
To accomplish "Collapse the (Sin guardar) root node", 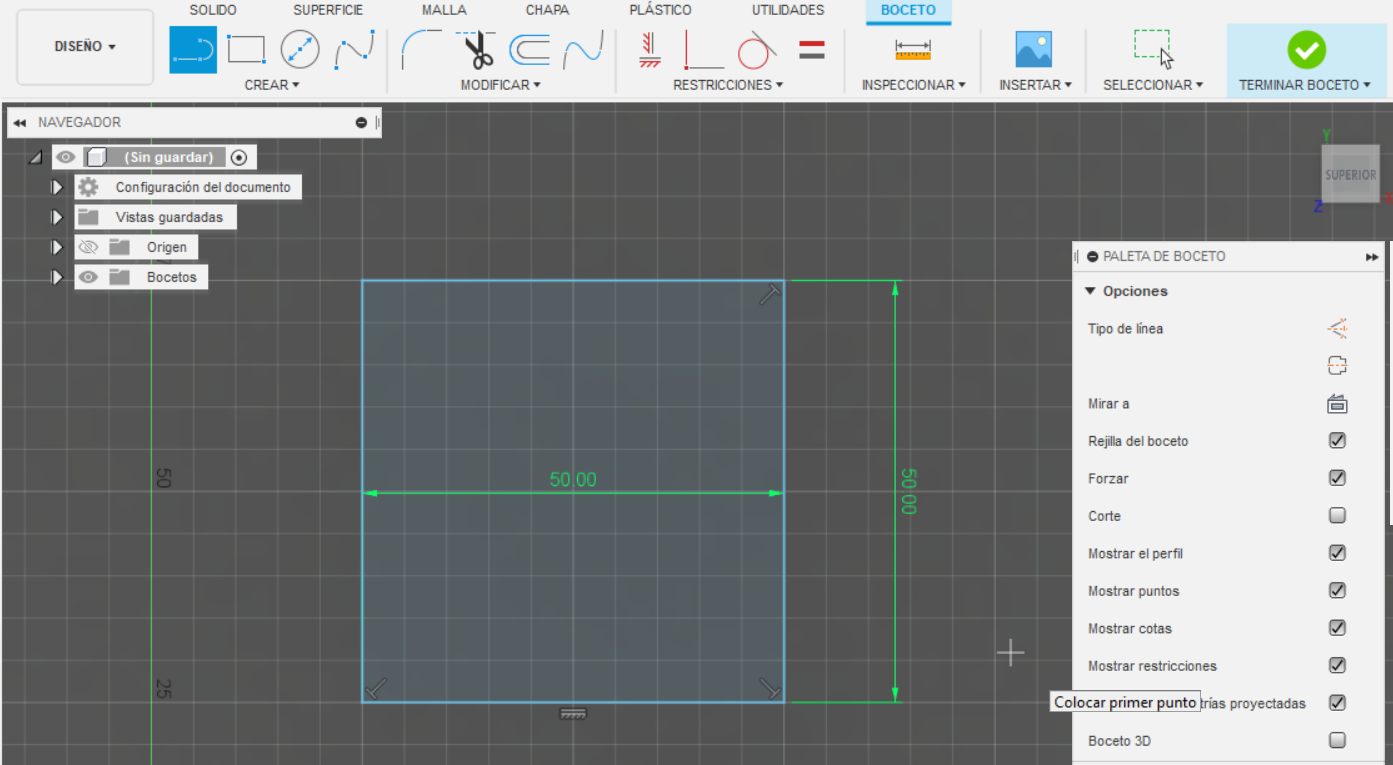I will (35, 157).
